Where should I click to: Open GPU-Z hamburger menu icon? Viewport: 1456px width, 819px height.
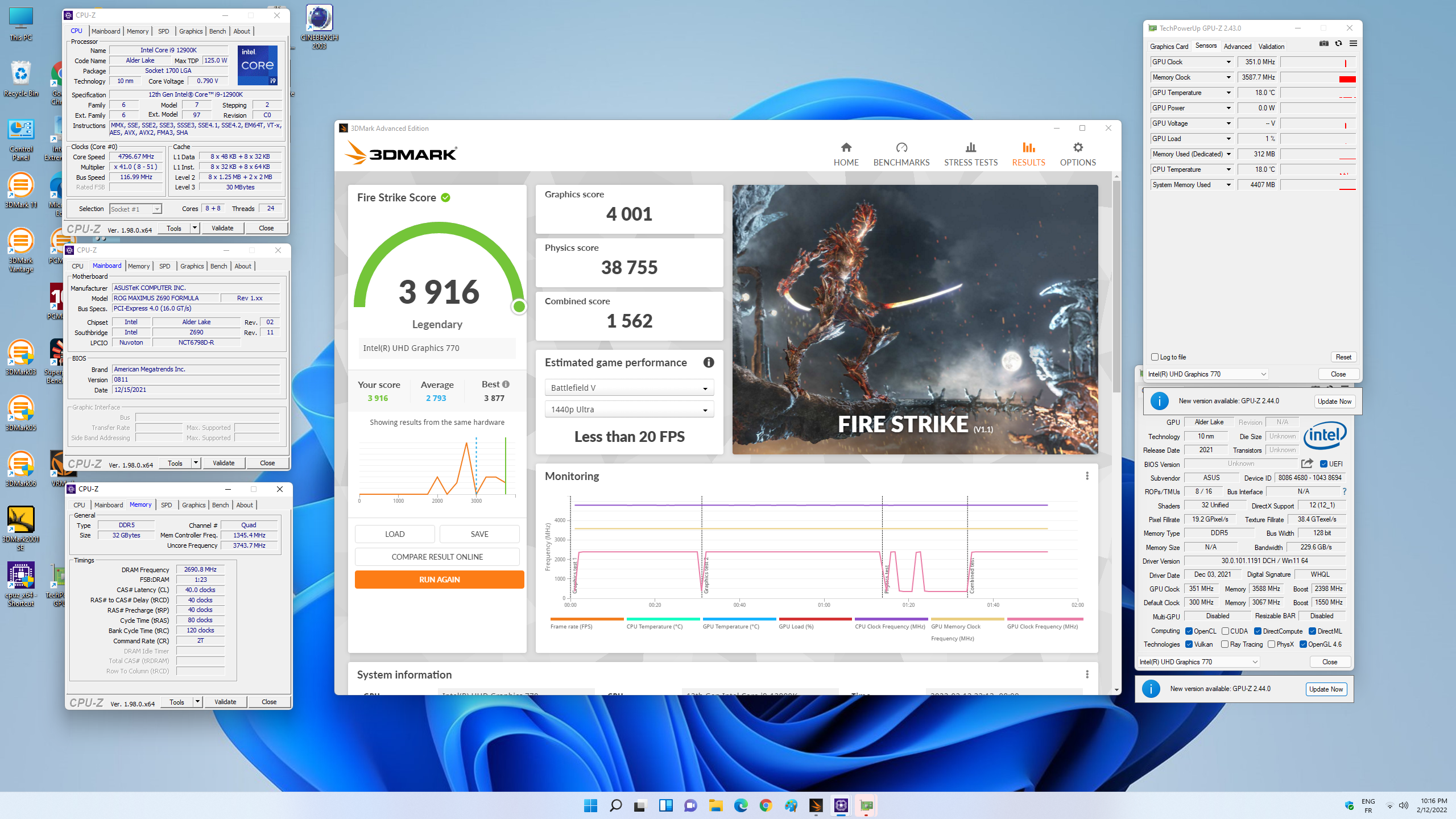[x=1353, y=43]
